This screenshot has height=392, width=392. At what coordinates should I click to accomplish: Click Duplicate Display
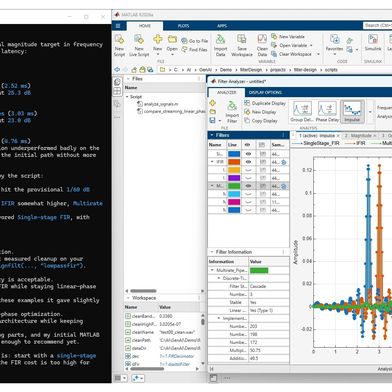click(x=265, y=103)
